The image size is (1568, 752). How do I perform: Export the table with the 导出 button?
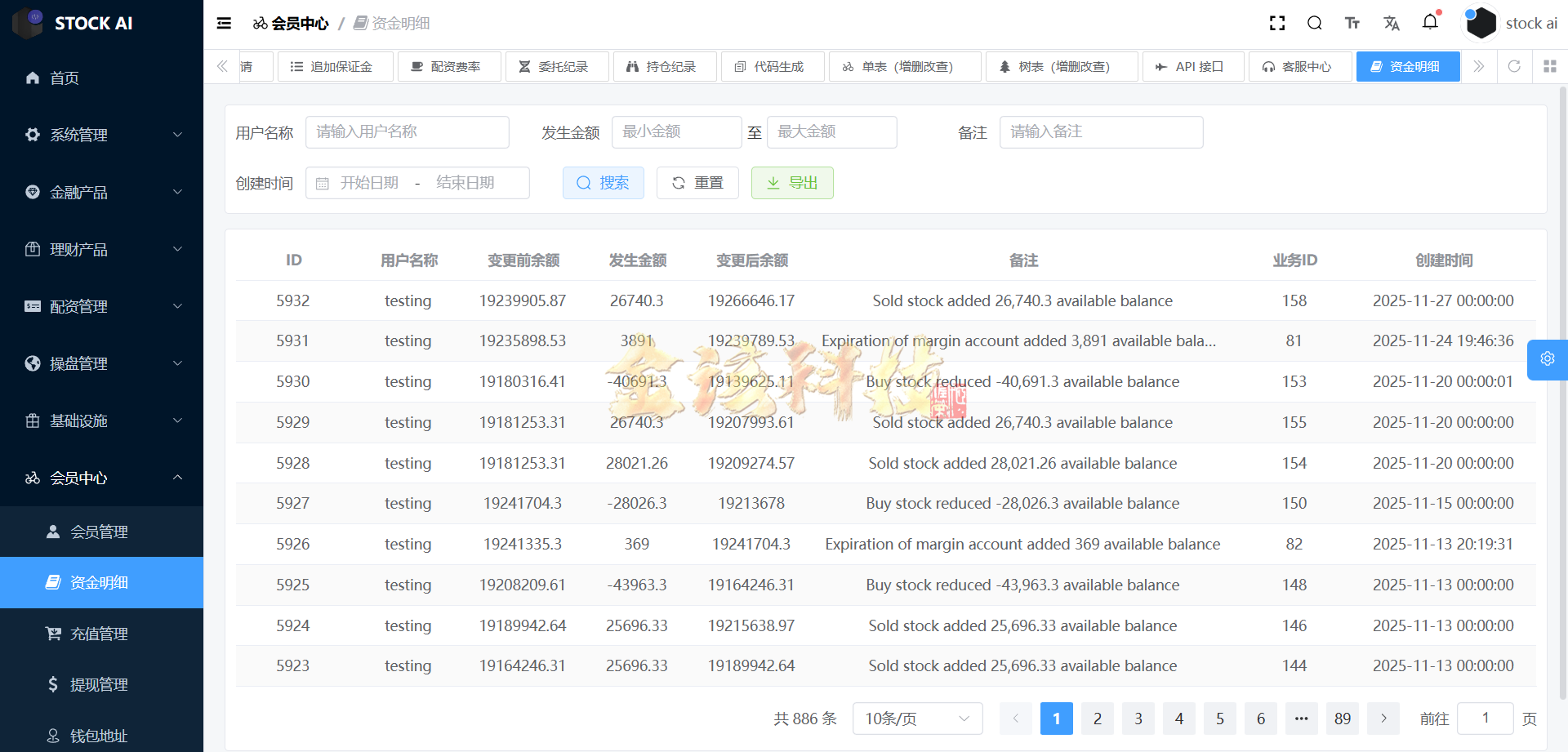click(x=791, y=183)
